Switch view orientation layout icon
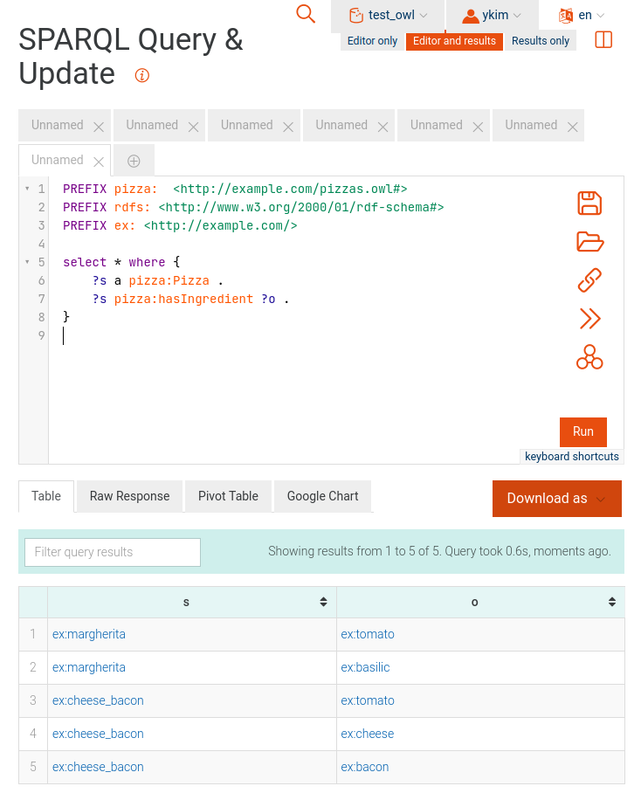Viewport: 634px width, 800px height. [603, 40]
